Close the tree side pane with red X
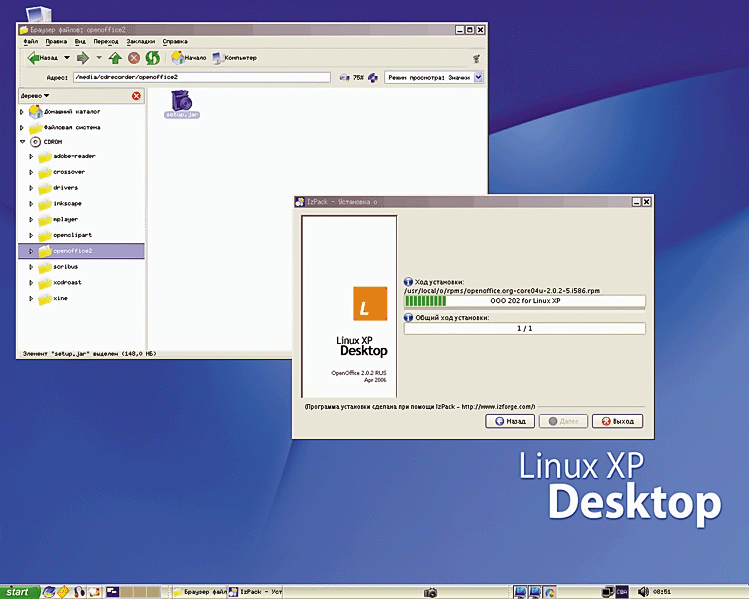Screen dimensions: 749x599 coord(136,96)
